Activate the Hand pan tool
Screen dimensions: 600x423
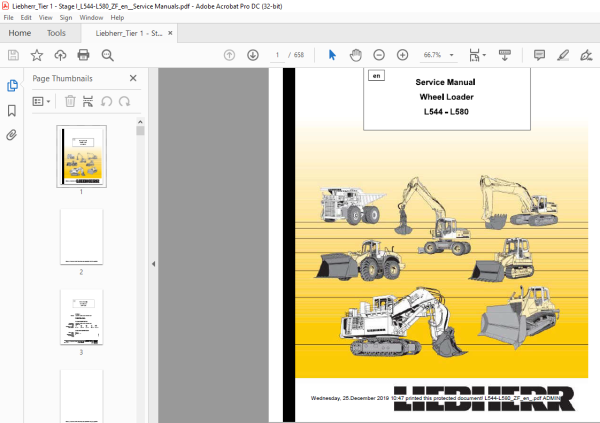click(355, 55)
